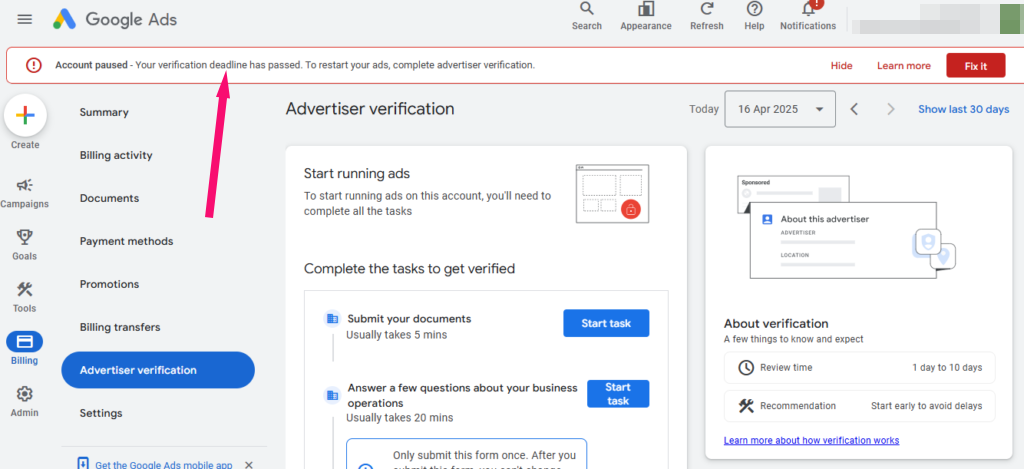Go to the next date range
Screen dimensions: 1024x469
(x=891, y=109)
